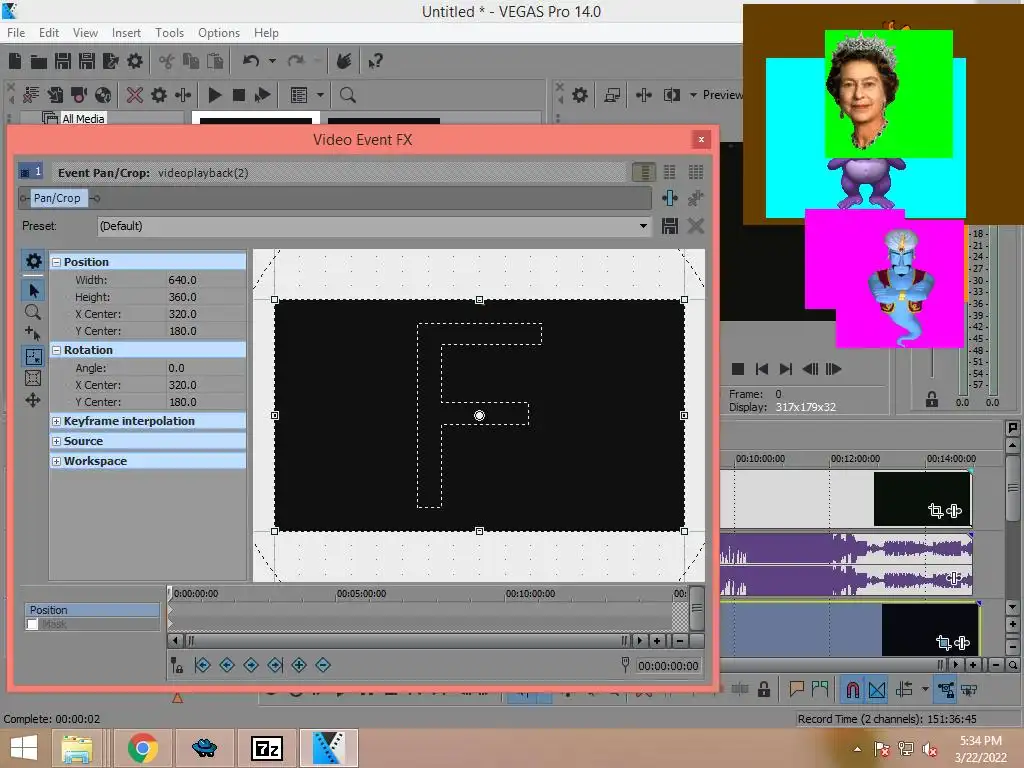Activate the What's This help cursor
Screen dimensions: 1024x768
(x=375, y=61)
